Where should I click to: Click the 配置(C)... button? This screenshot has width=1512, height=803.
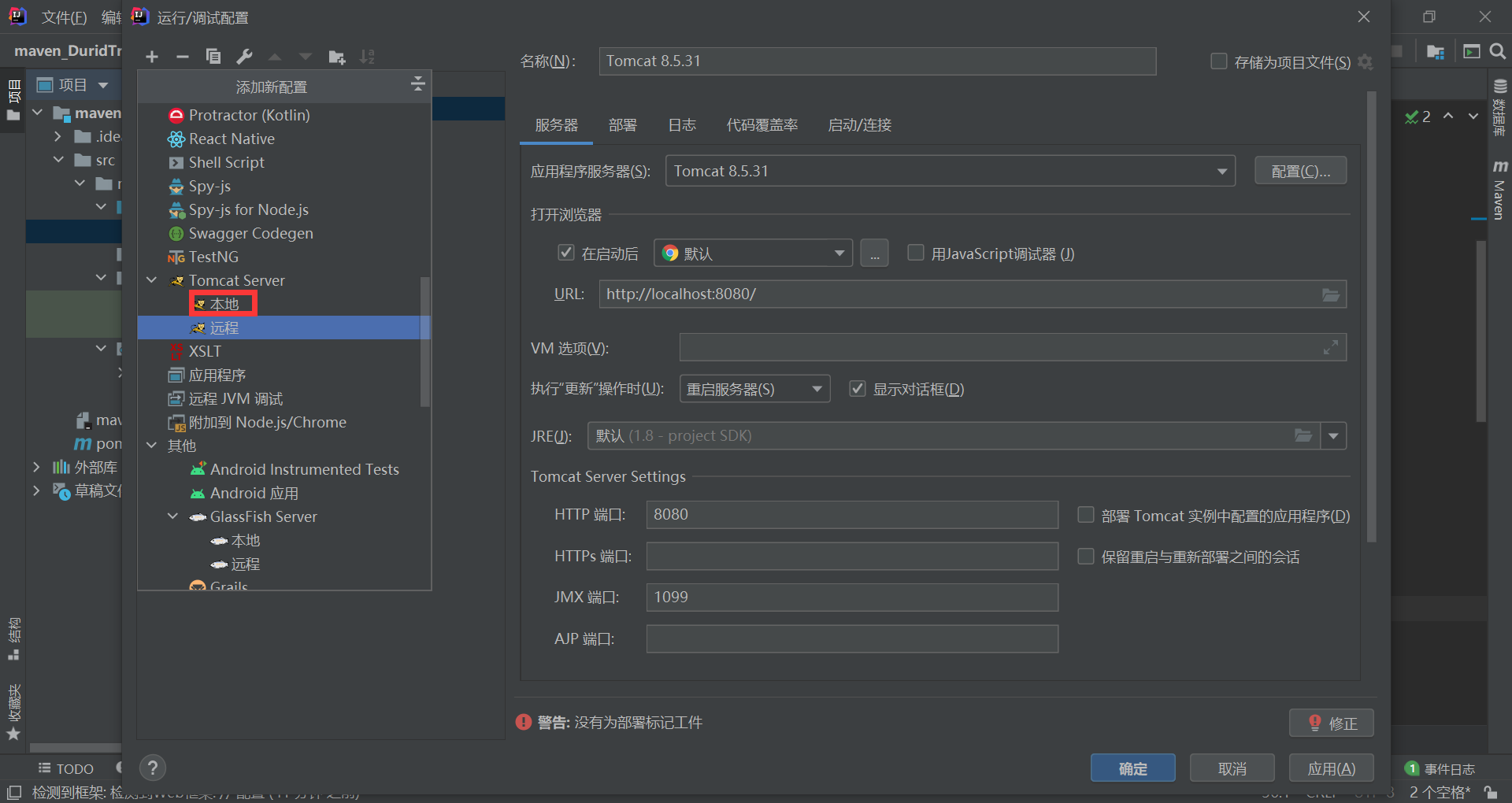point(1300,171)
